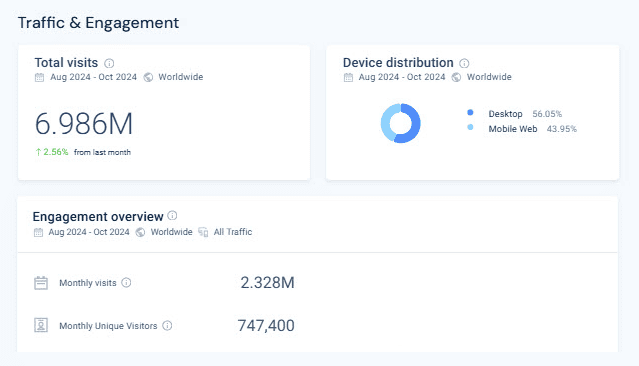Click the calendar icon under Engagement overview
The height and width of the screenshot is (366, 639).
tap(38, 232)
